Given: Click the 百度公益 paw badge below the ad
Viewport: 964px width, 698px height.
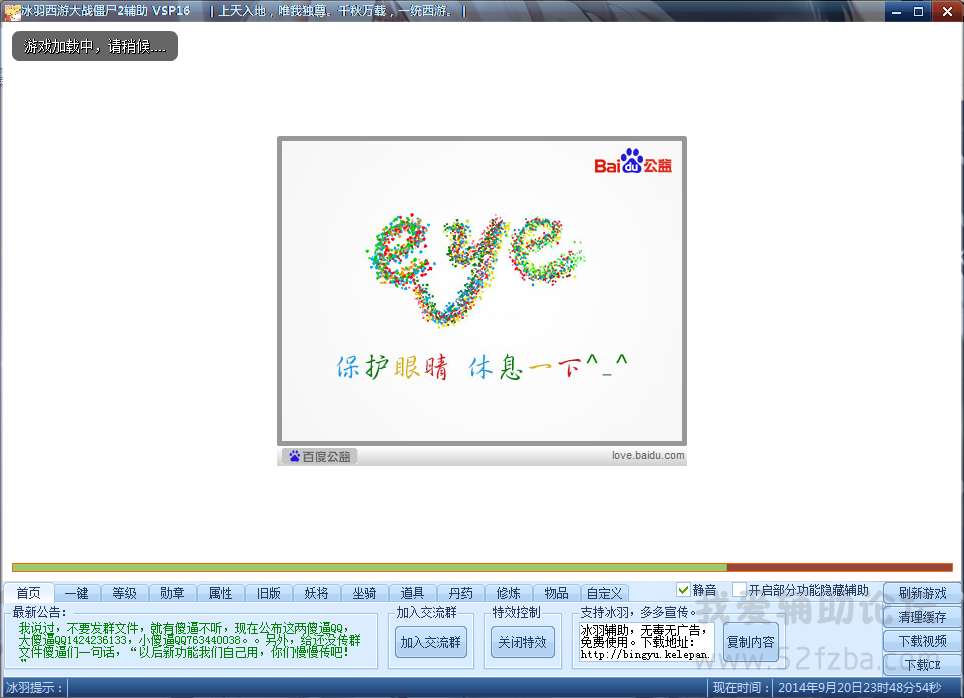Looking at the screenshot, I should point(320,456).
